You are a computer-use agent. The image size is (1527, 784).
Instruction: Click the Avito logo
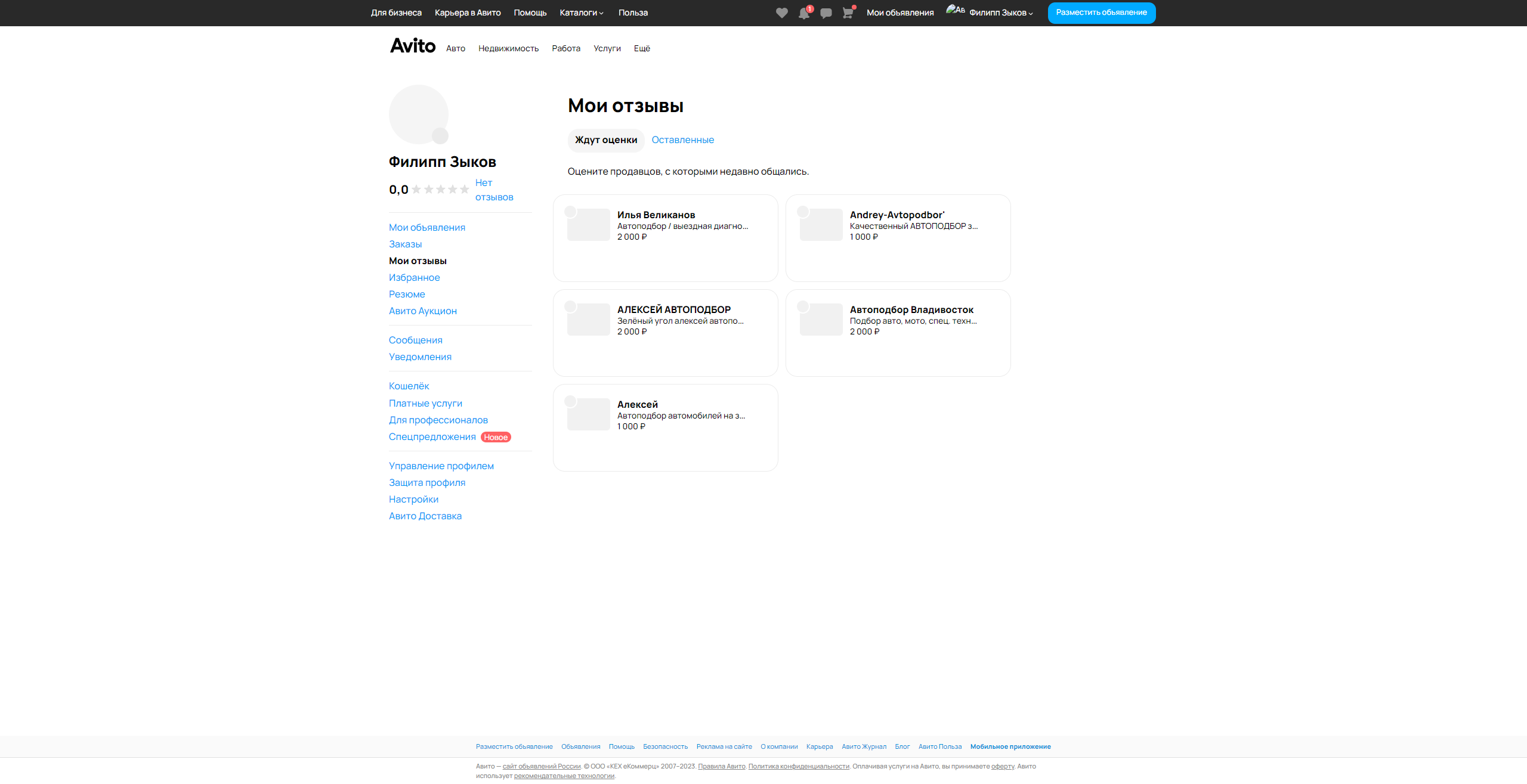click(x=413, y=46)
